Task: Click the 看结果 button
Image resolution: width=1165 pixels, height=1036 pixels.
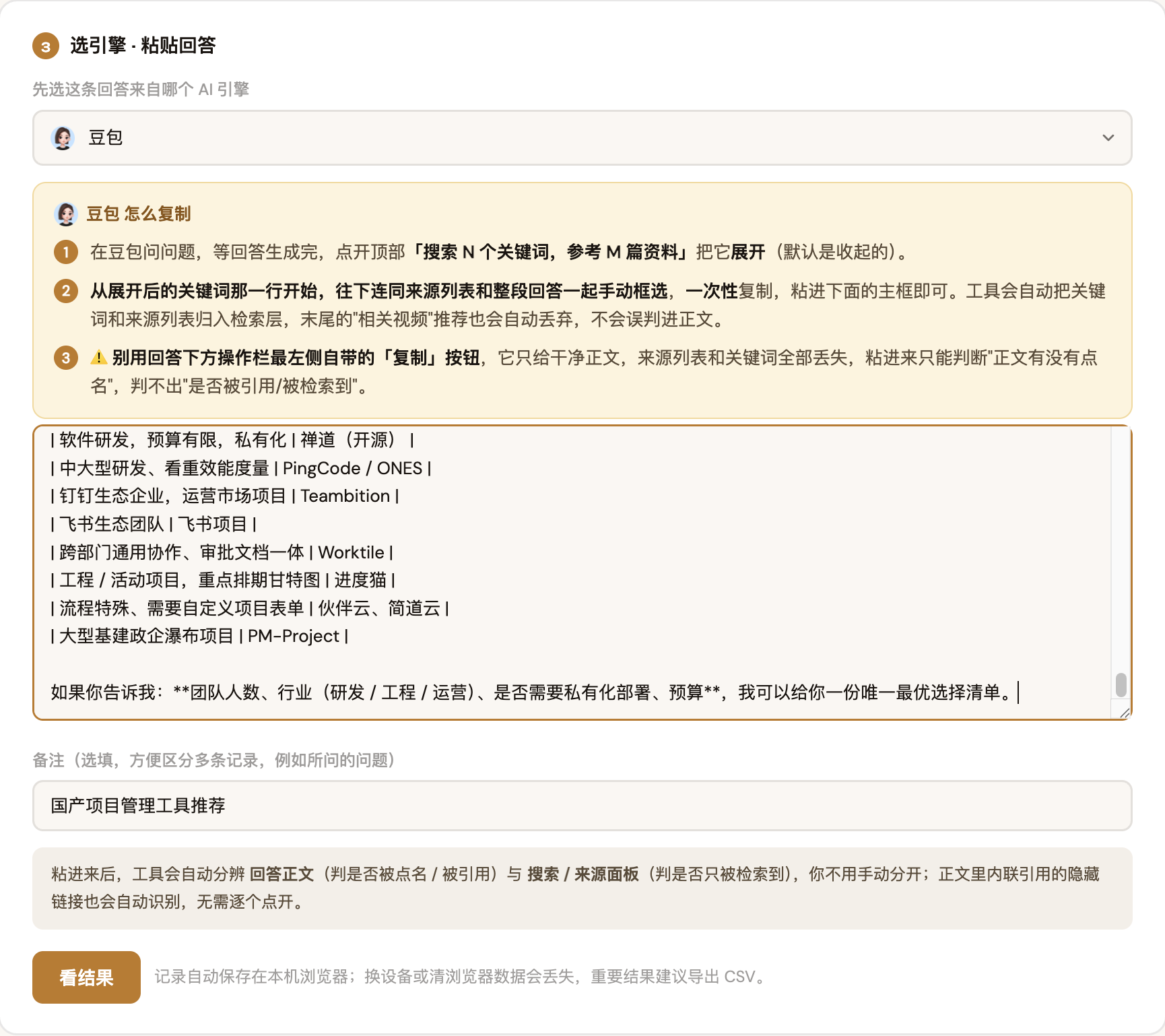Action: (86, 977)
